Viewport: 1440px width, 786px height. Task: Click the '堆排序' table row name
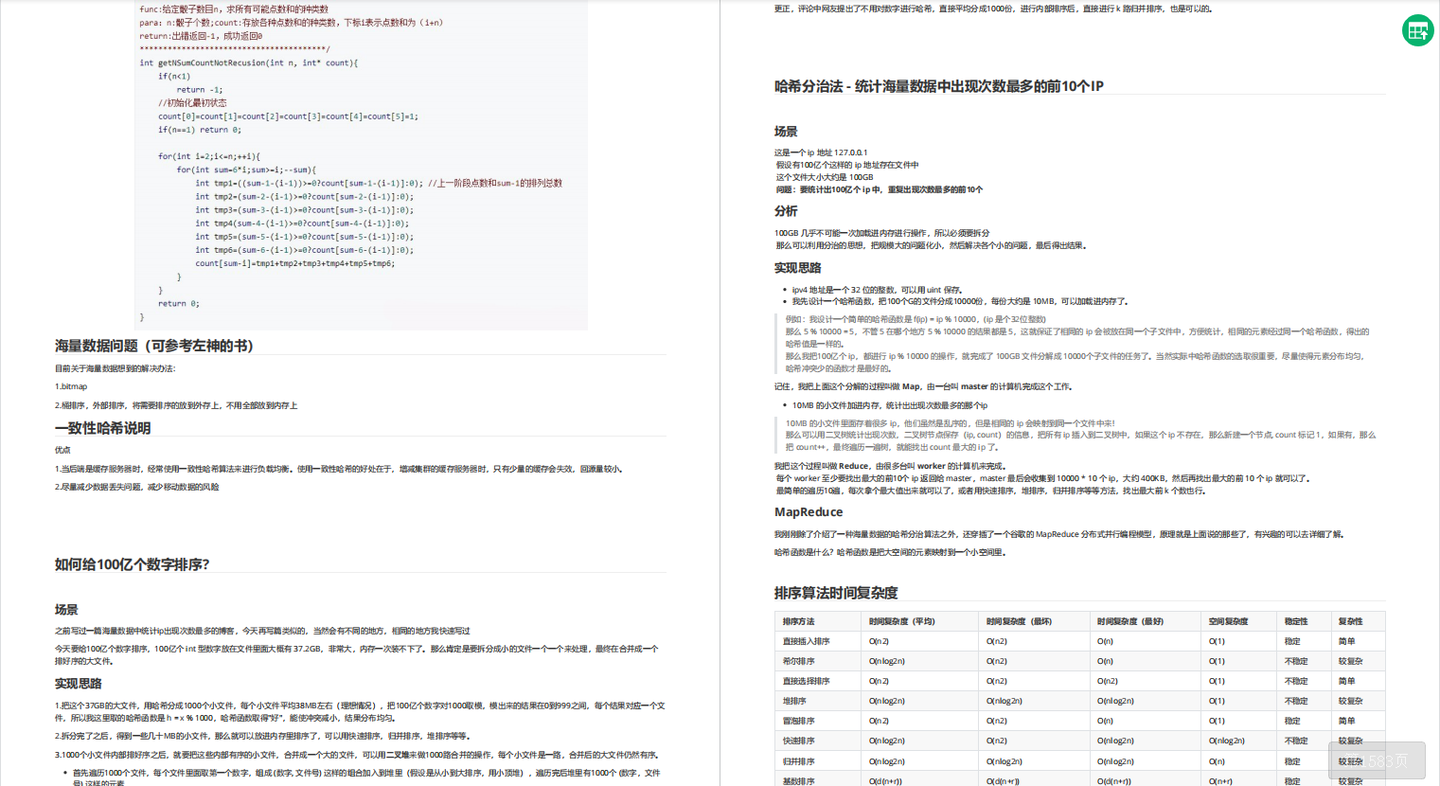point(796,701)
